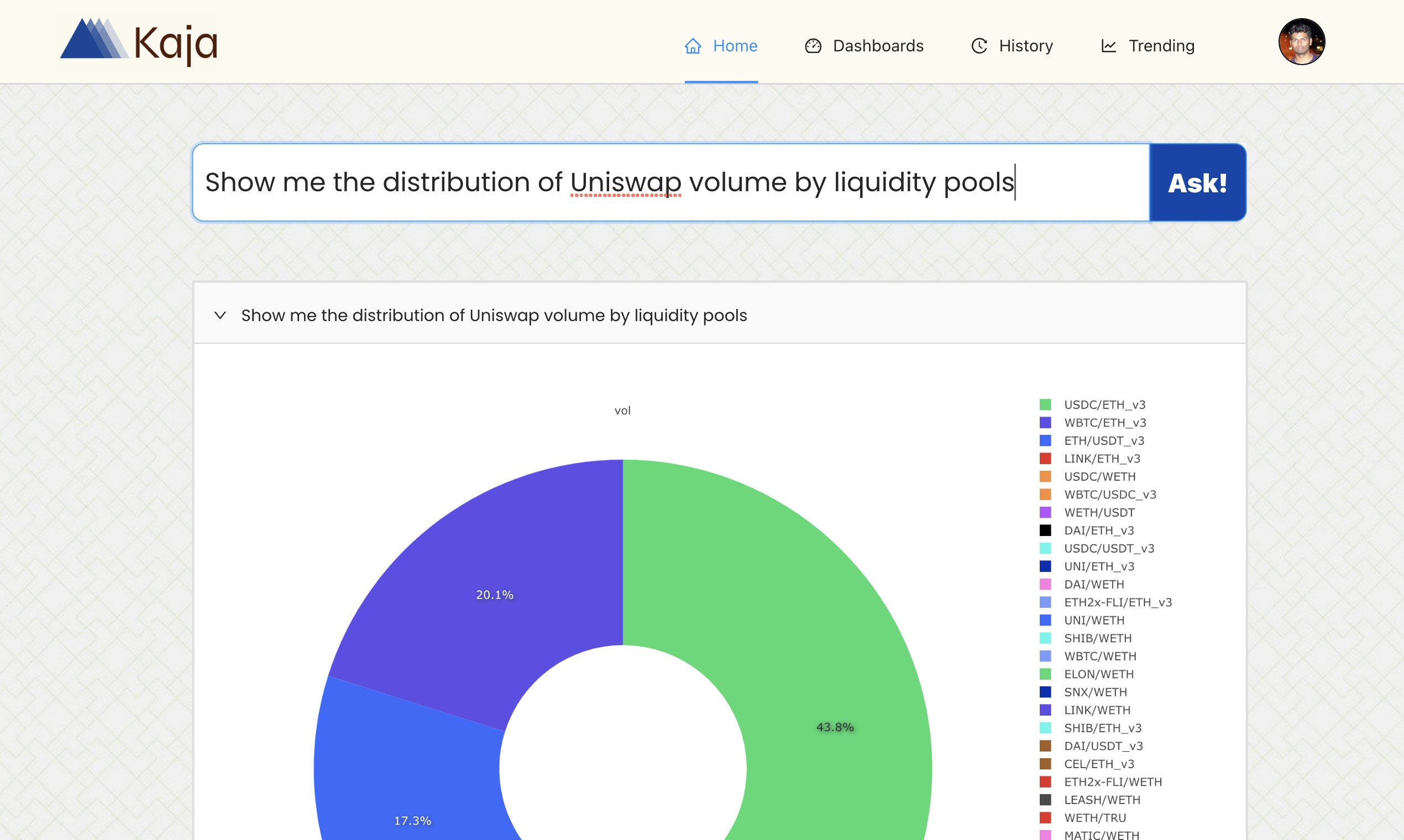Click the Home house icon
Screen dimensions: 1404x840
[x=693, y=46]
